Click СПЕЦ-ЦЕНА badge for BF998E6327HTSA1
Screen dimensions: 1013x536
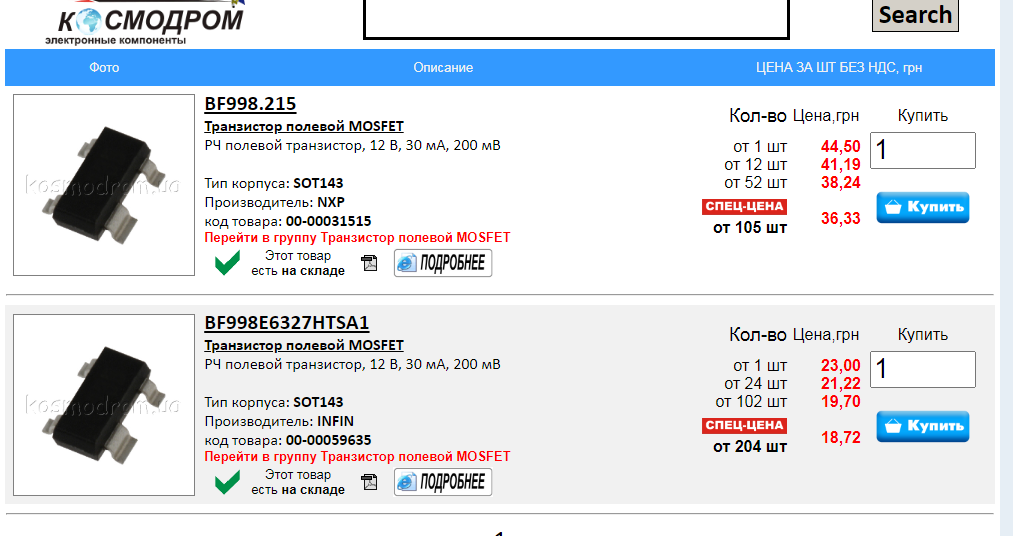(x=744, y=426)
